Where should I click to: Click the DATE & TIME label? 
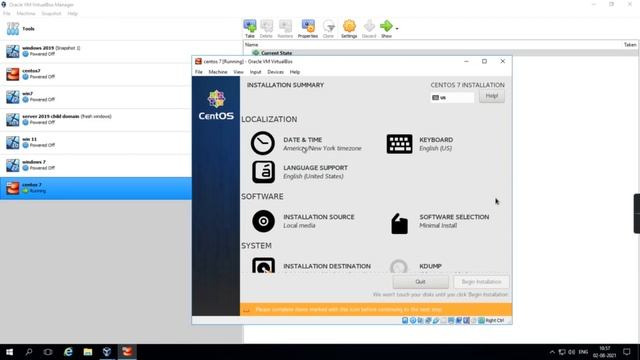click(x=302, y=140)
